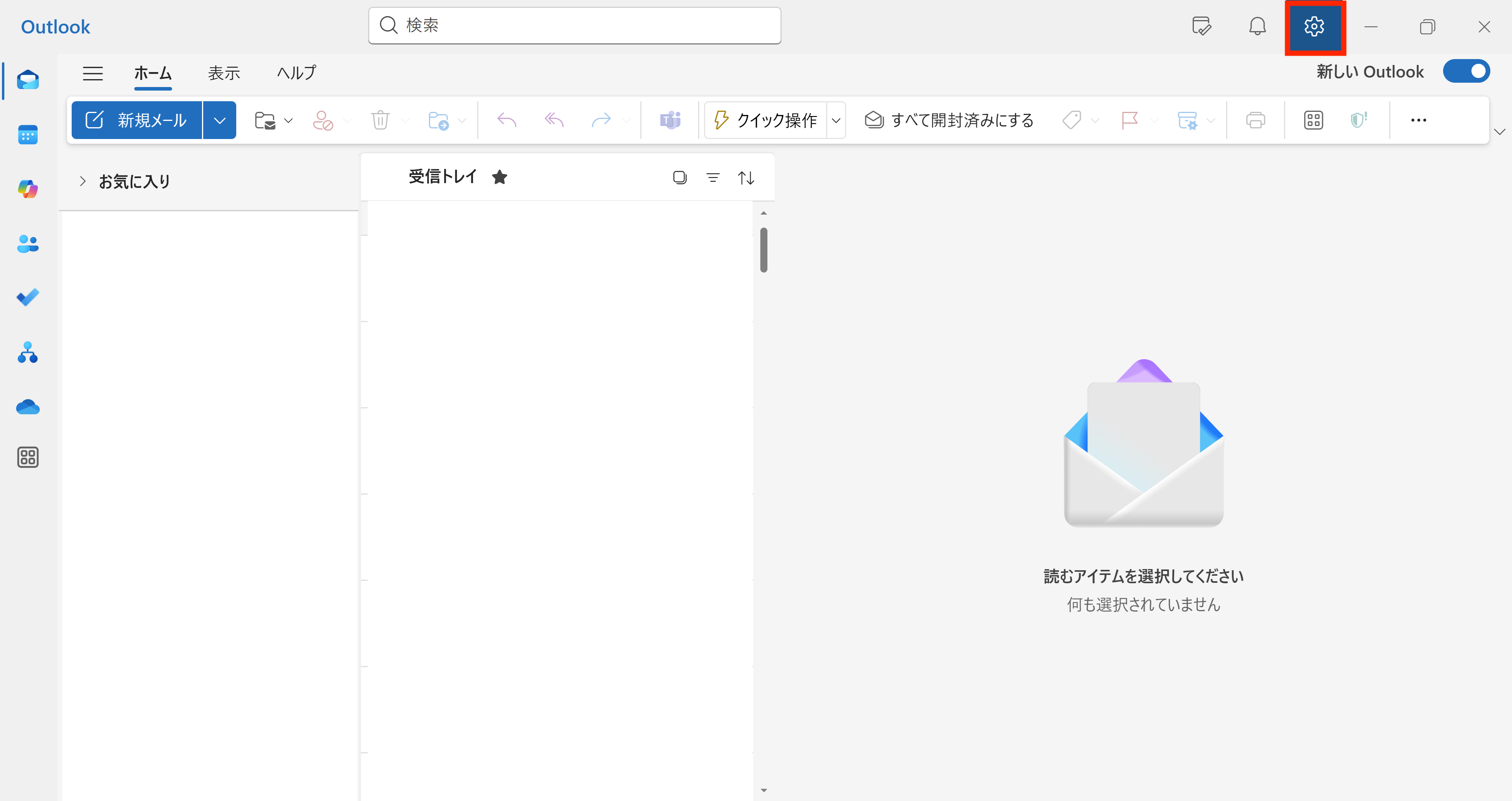Open Mail in the left app rail

[28, 80]
